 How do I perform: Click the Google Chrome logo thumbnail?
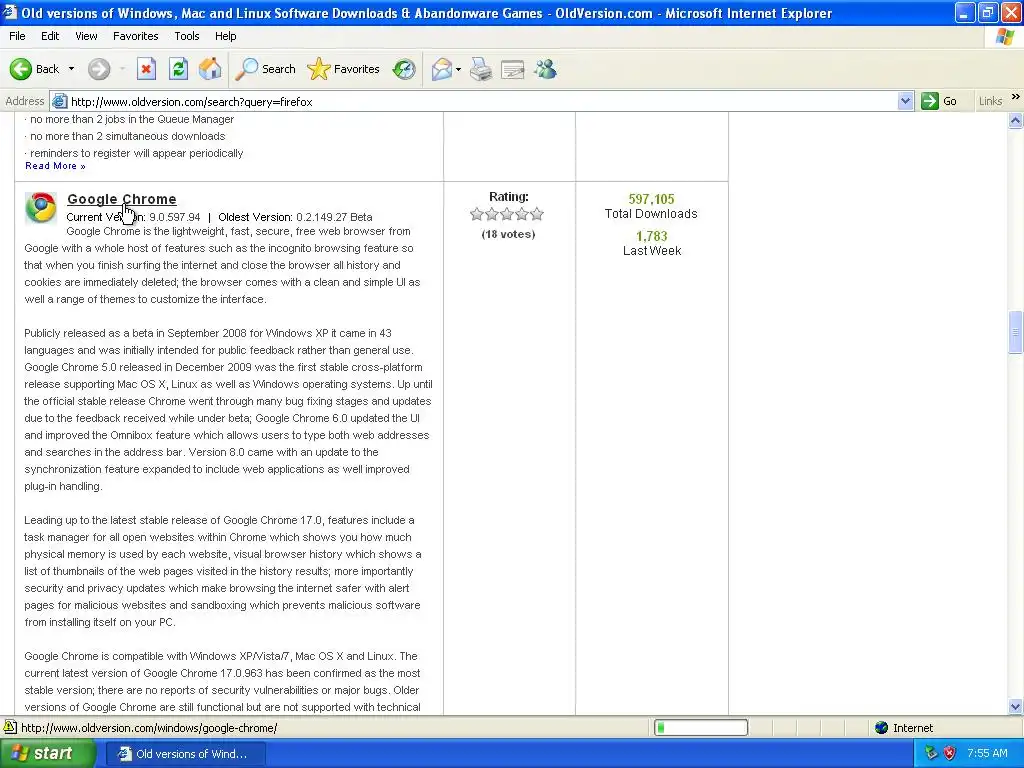(x=40, y=208)
